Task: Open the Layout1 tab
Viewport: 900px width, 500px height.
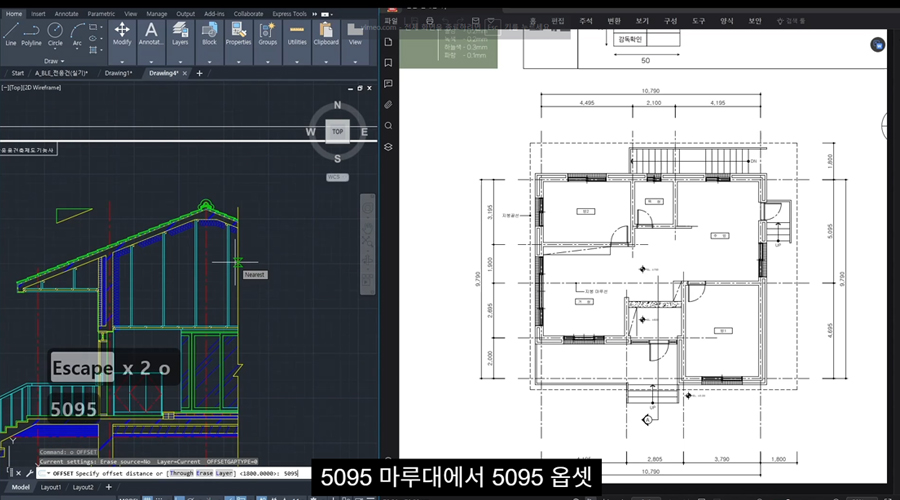Action: (51, 487)
